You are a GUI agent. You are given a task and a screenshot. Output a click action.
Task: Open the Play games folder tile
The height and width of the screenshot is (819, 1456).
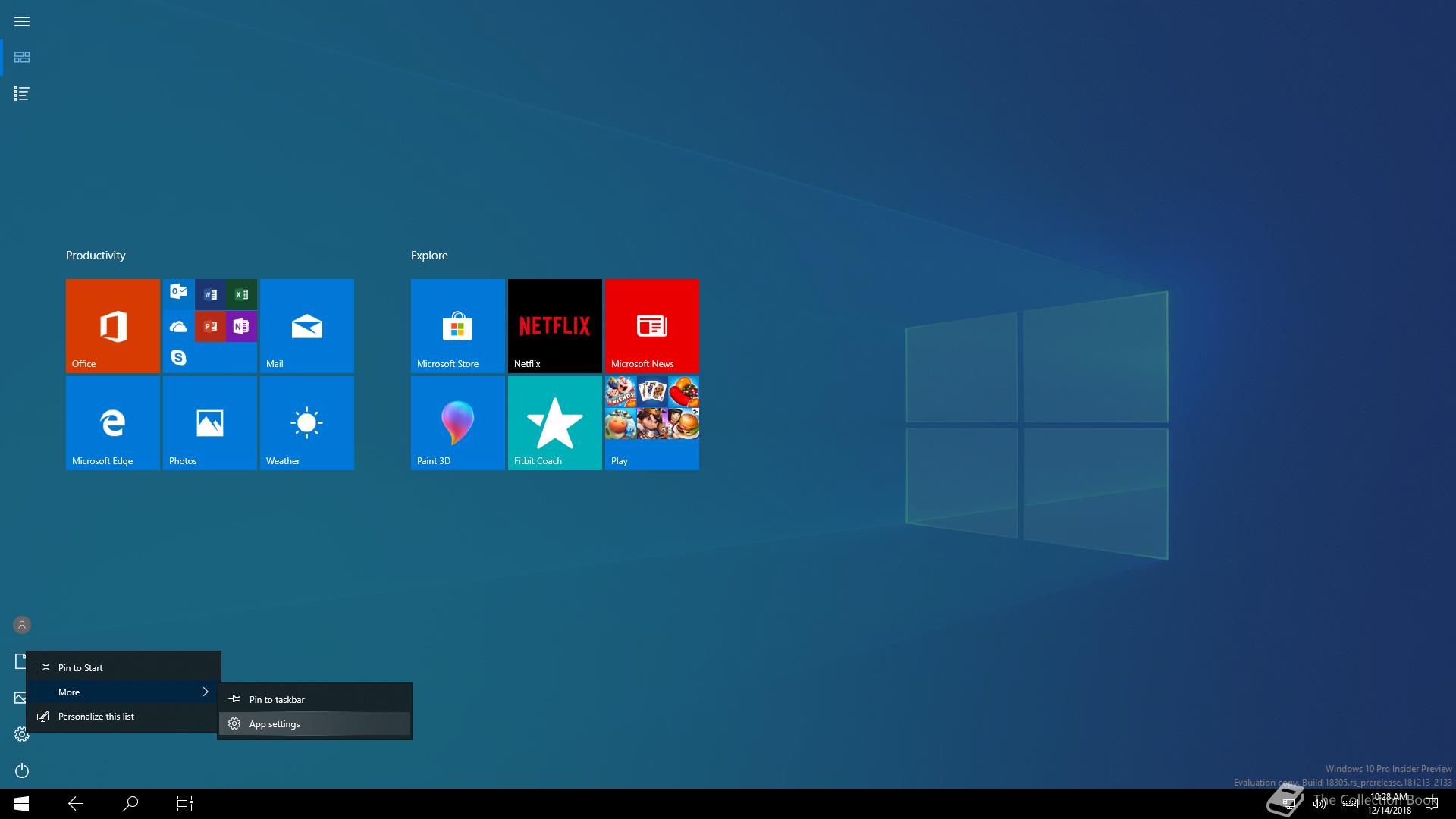pos(652,423)
